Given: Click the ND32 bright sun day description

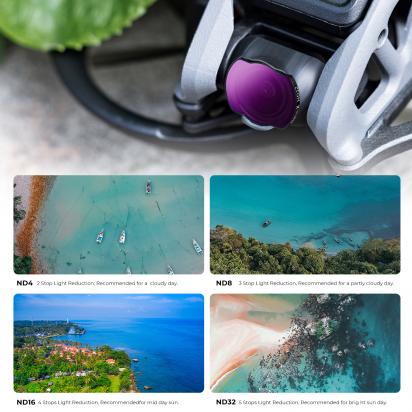Looking at the screenshot, I should [313, 403].
